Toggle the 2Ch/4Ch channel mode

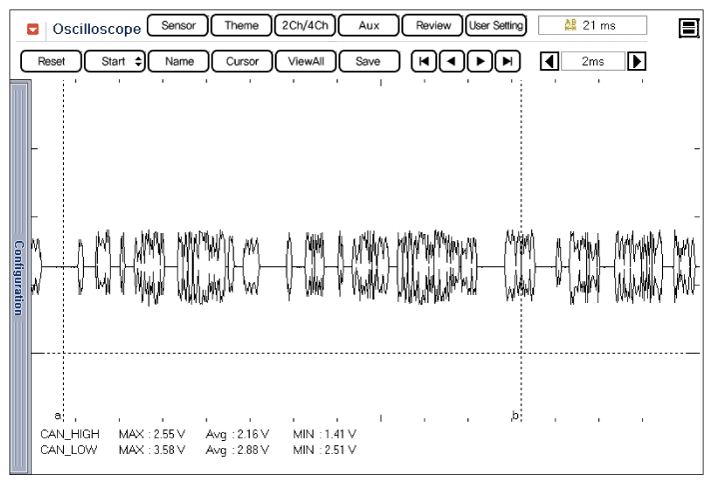click(x=304, y=26)
